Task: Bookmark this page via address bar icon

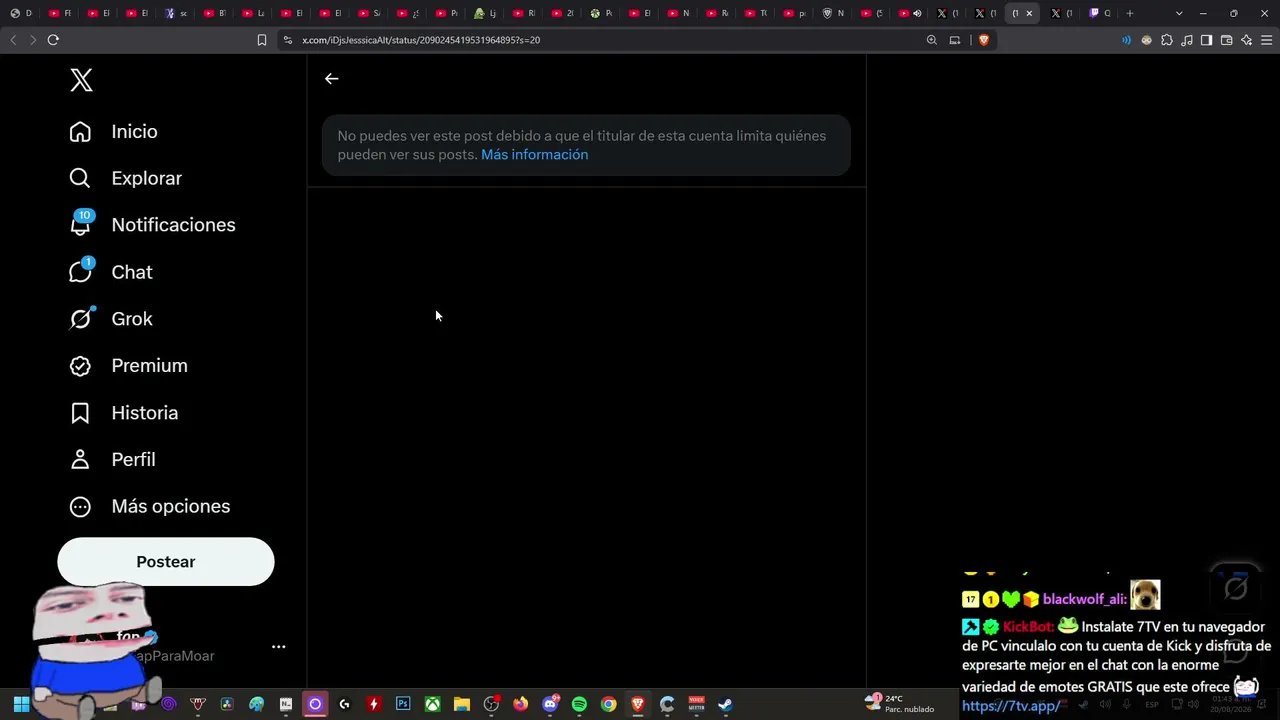Action: [x=262, y=40]
